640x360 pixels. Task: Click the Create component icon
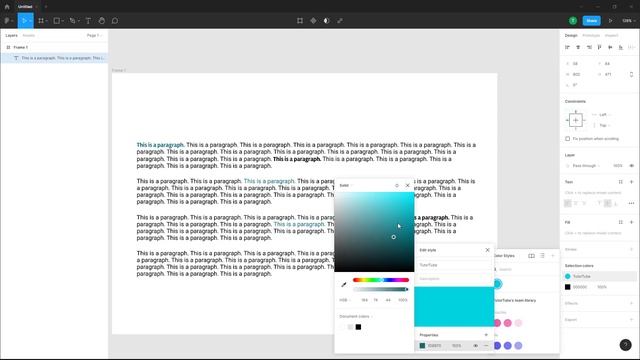tap(313, 21)
